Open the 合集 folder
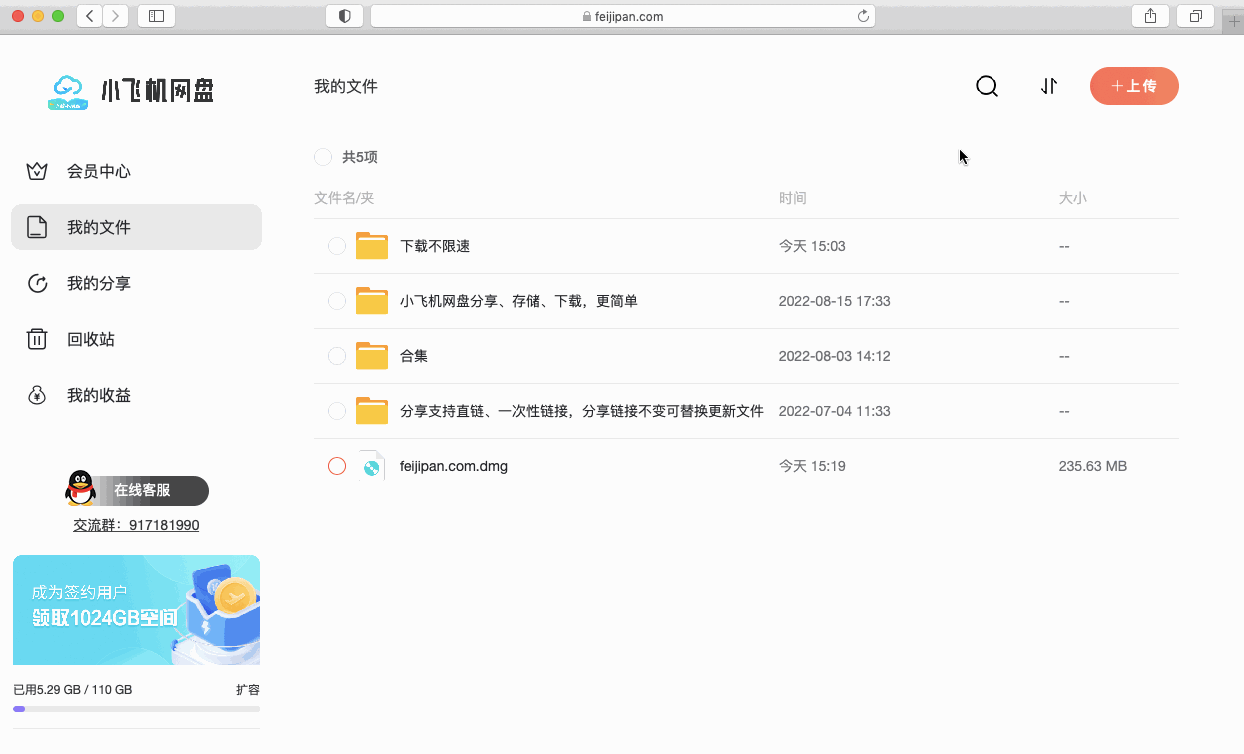Screen dimensions: 1244x754 (412, 355)
